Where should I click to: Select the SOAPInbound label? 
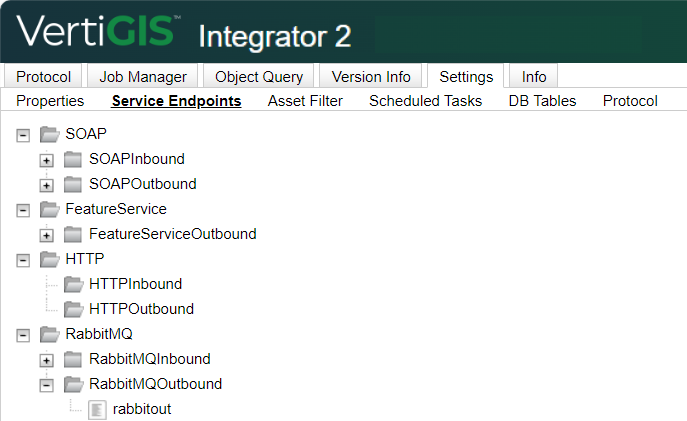coord(137,159)
